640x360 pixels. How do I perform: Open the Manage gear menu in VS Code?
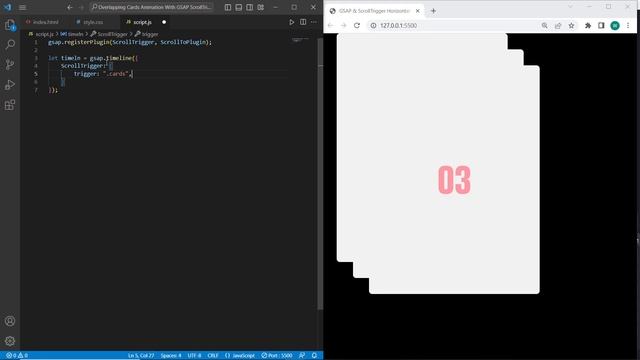click(x=10, y=341)
